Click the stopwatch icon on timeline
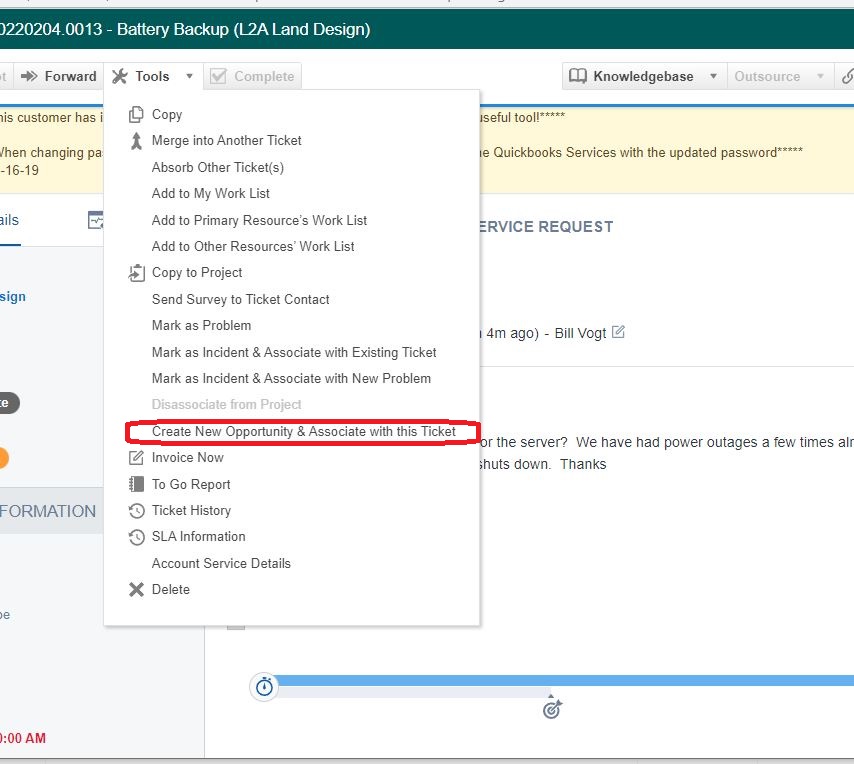The image size is (854, 764). tap(264, 687)
